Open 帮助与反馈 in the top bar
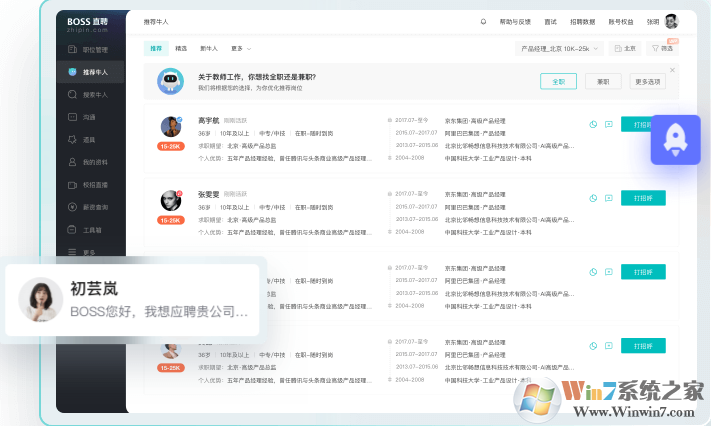 pos(515,21)
